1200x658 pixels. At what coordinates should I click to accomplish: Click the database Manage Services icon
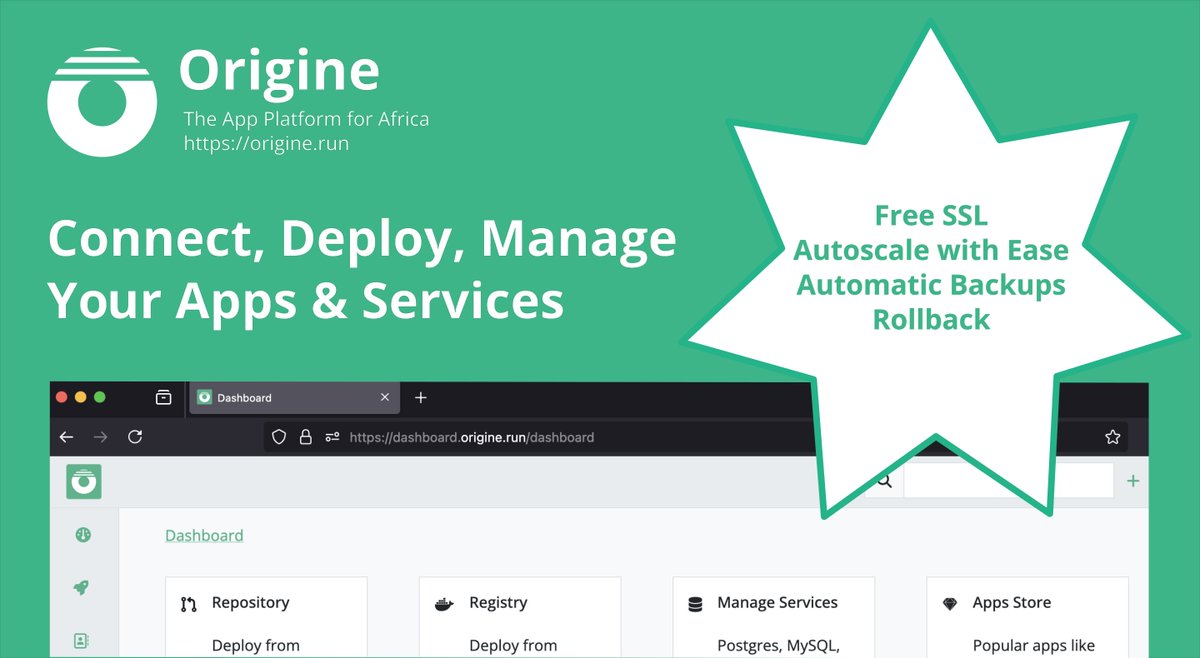pyautogui.click(x=695, y=604)
